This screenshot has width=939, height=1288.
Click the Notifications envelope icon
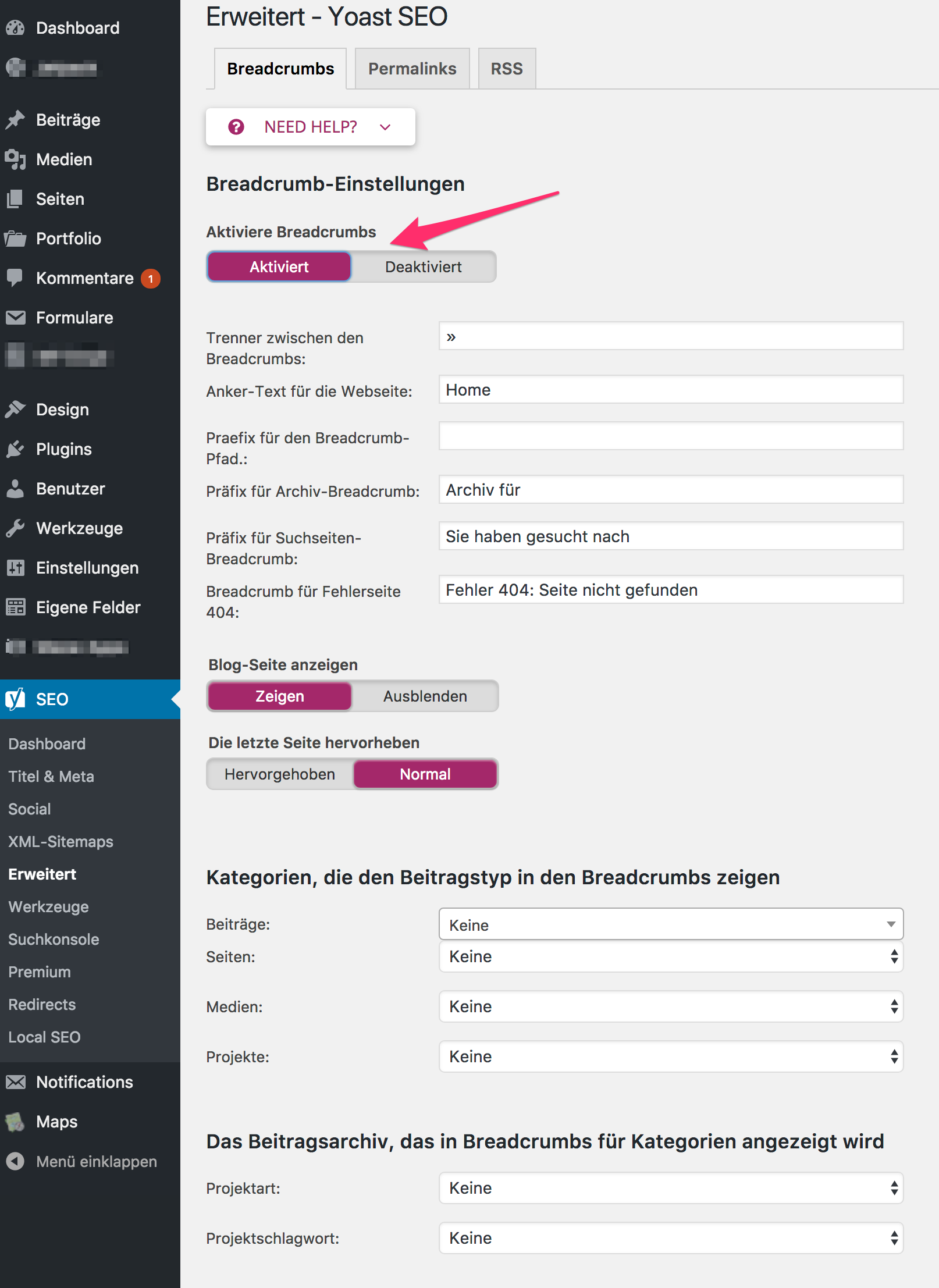coord(16,1082)
